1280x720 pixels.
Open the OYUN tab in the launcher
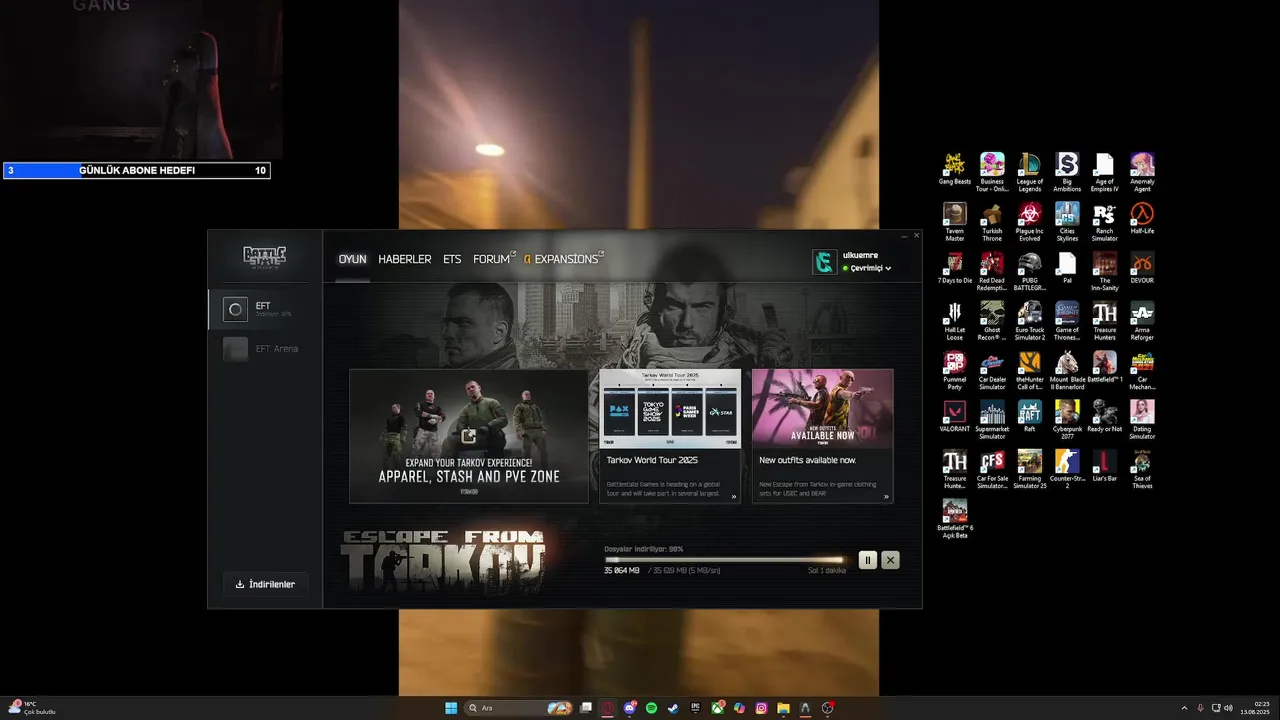pyautogui.click(x=352, y=259)
